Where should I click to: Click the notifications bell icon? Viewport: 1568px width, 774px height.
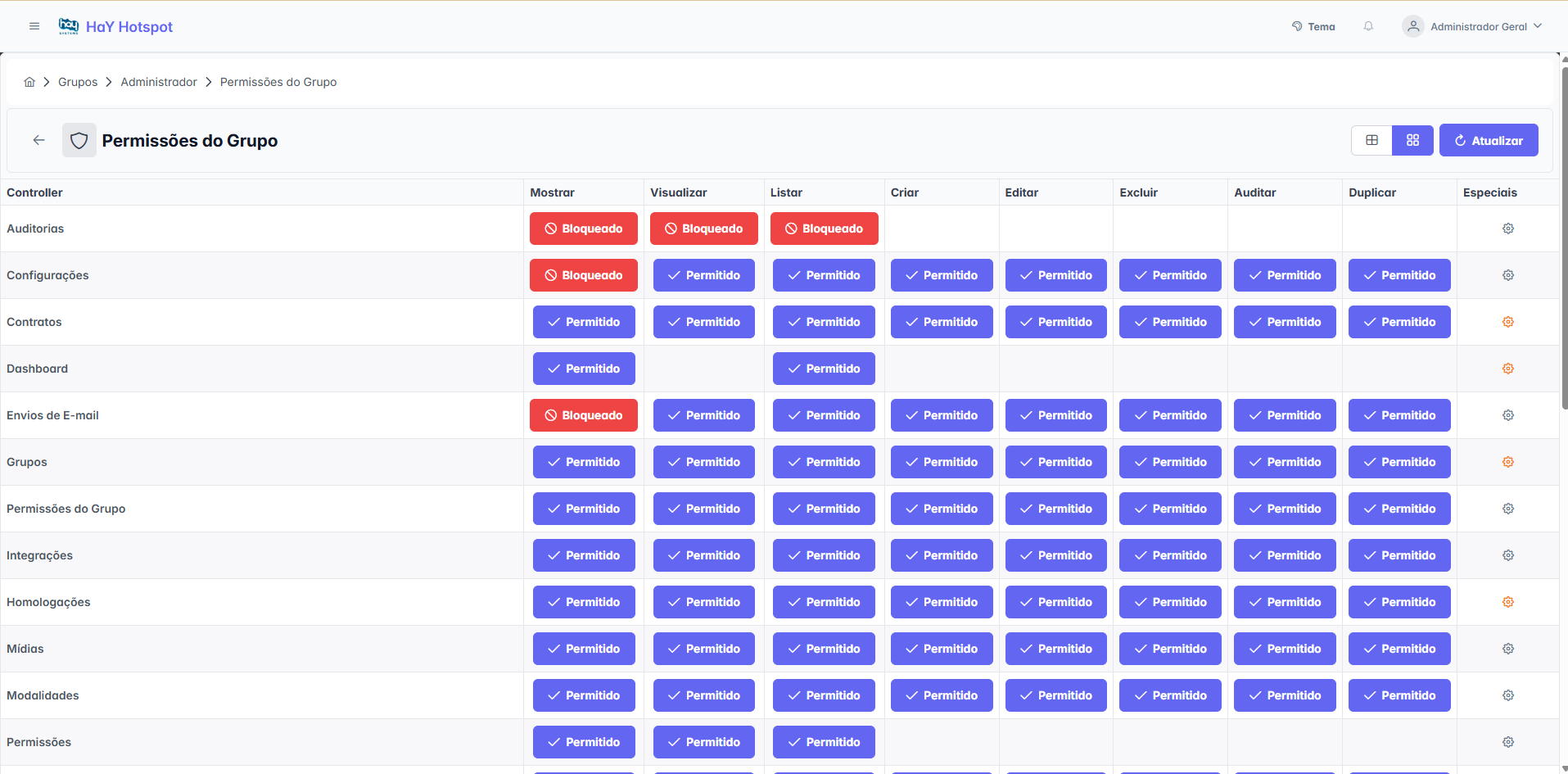coord(1368,26)
